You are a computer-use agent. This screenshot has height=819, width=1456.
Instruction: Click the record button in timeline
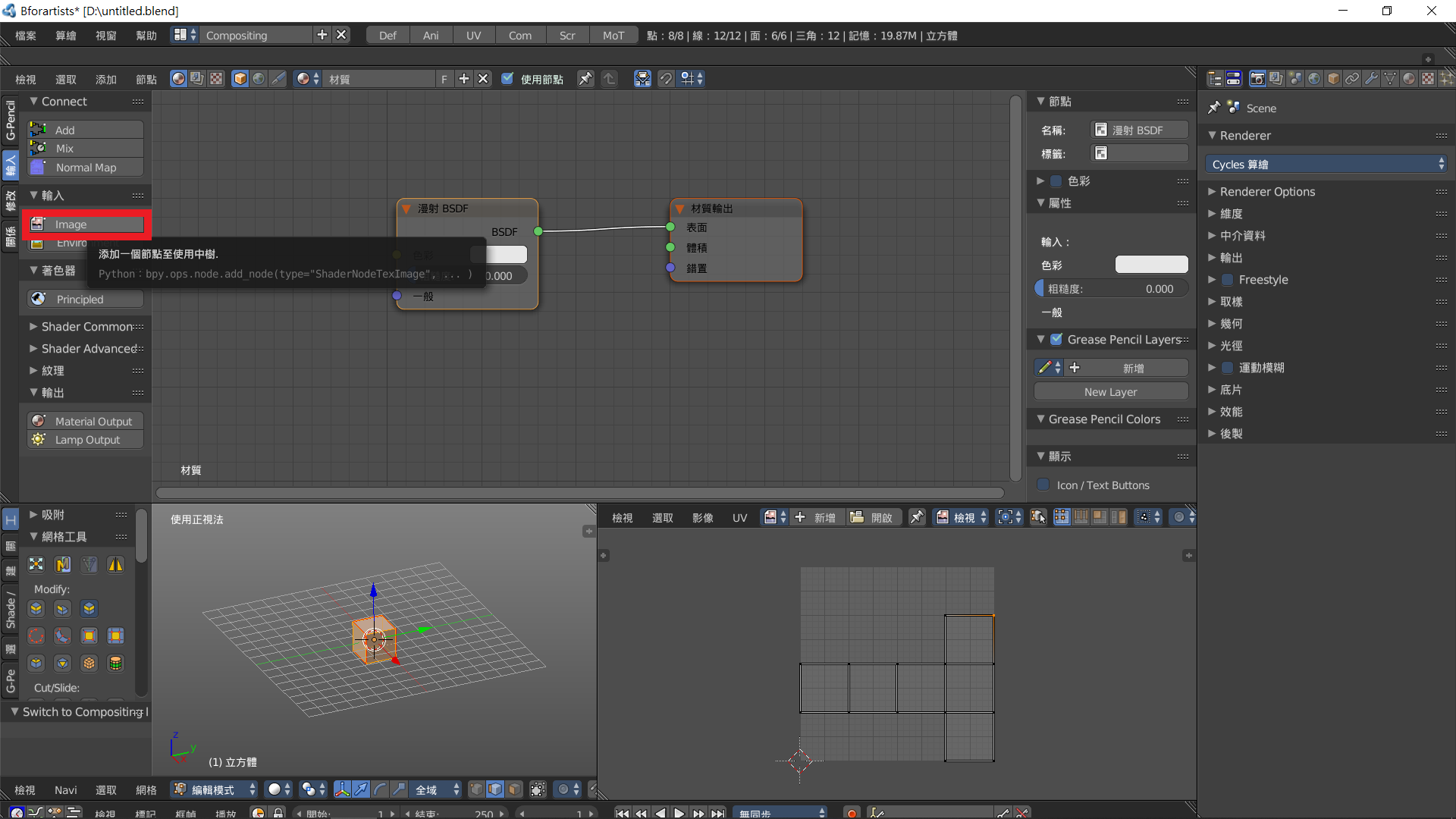(852, 813)
